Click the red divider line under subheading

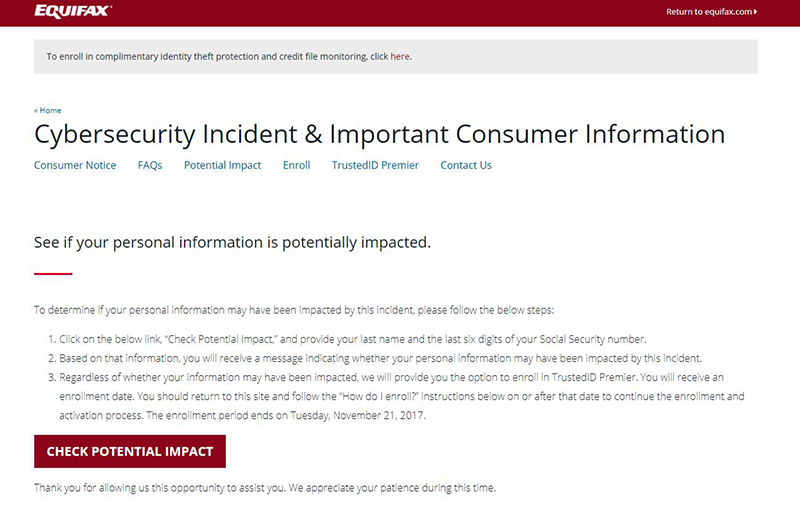53,274
